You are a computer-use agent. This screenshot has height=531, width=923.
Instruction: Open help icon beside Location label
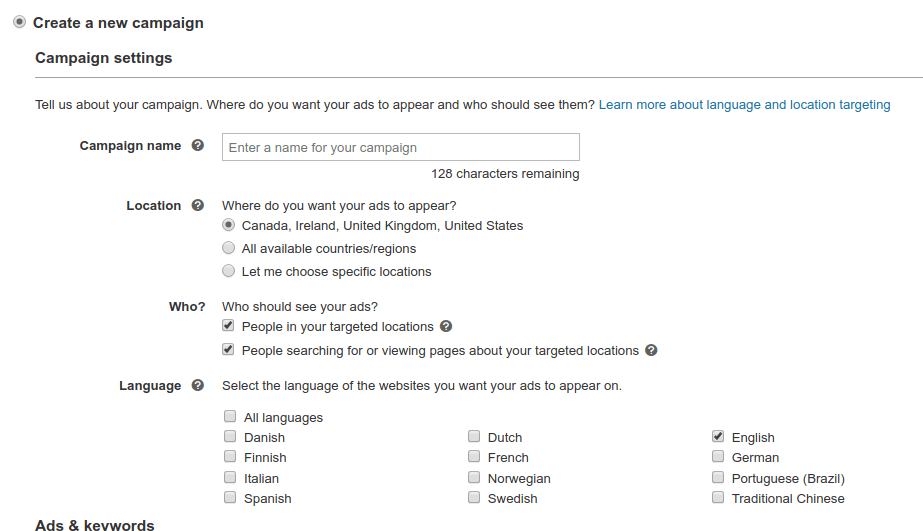pos(198,205)
